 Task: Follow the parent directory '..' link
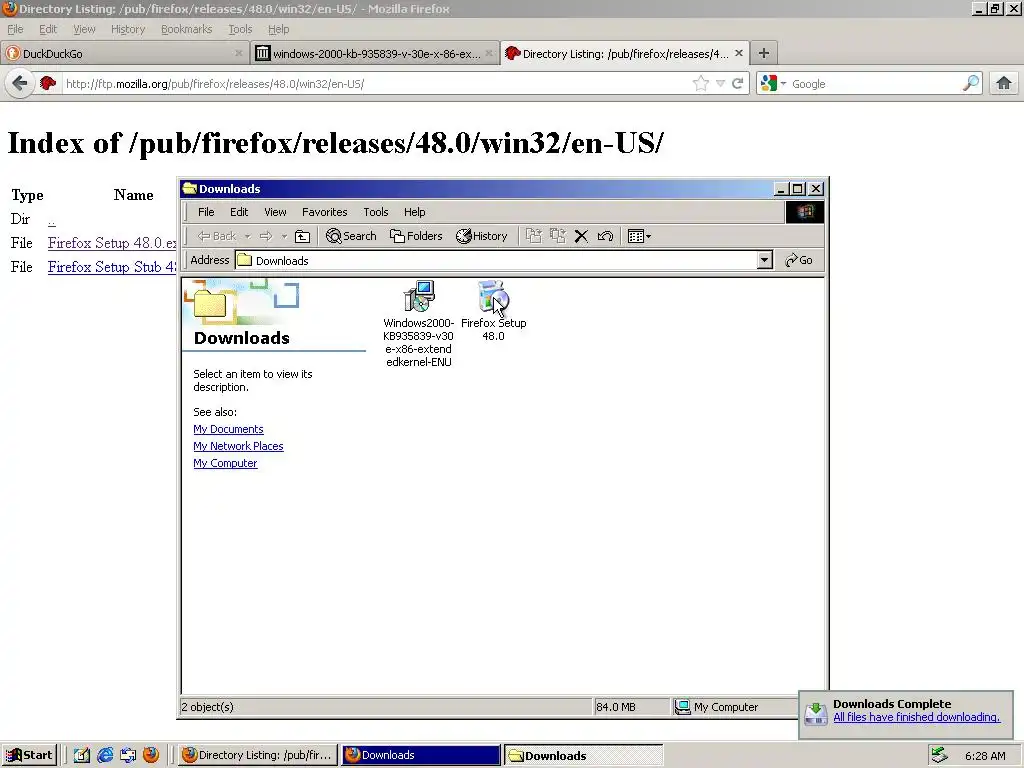[x=52, y=220]
